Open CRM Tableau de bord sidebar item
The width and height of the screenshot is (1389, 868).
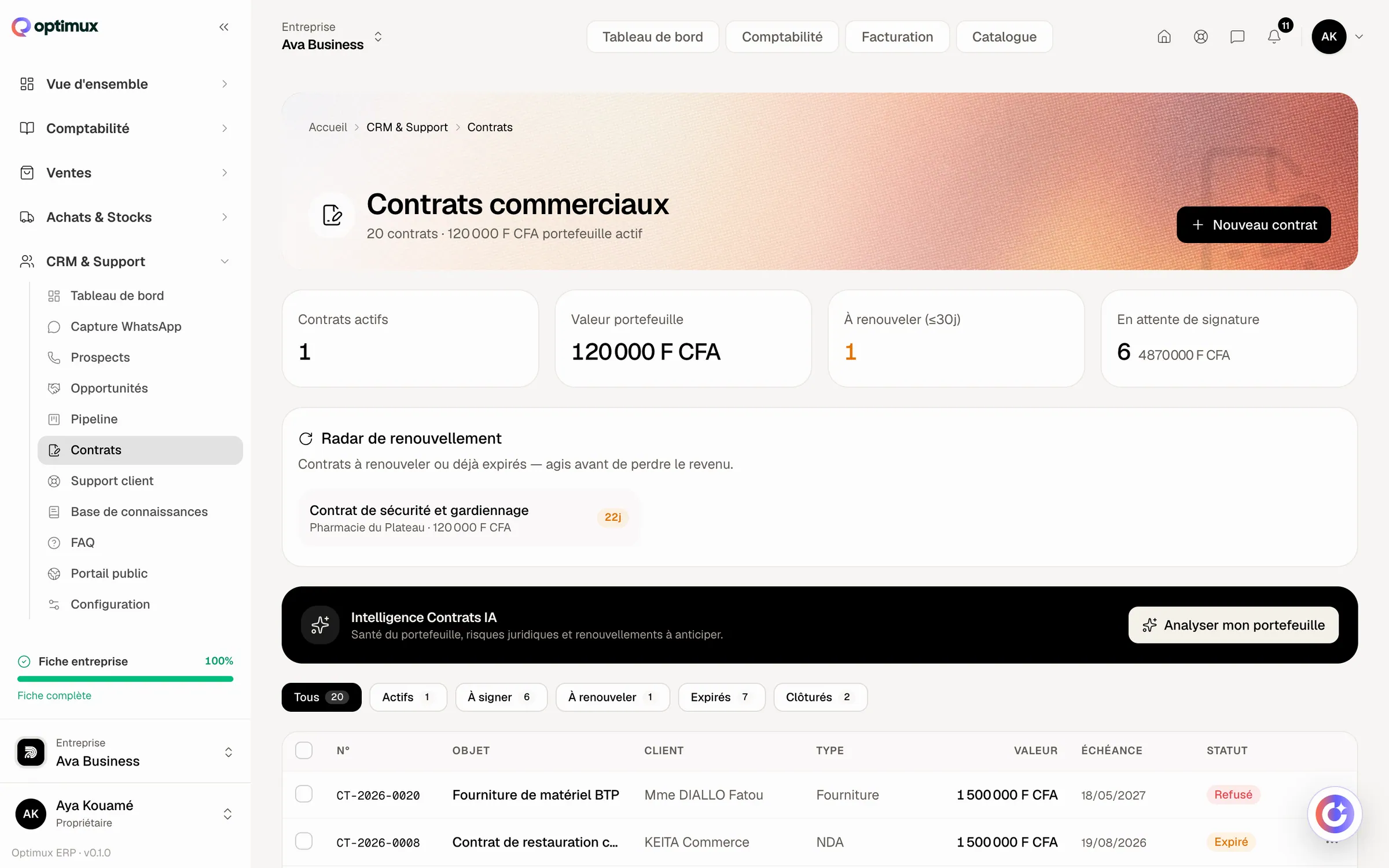[140, 296]
